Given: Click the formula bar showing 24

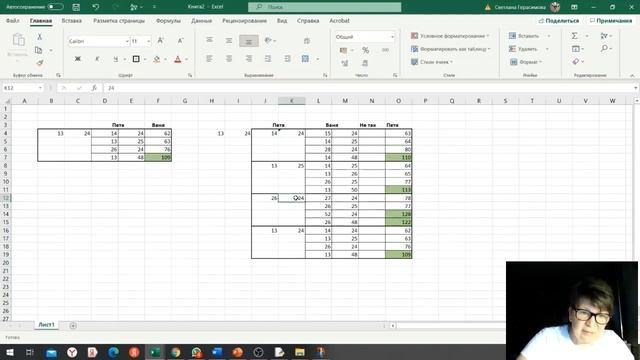Looking at the screenshot, I should point(369,88).
